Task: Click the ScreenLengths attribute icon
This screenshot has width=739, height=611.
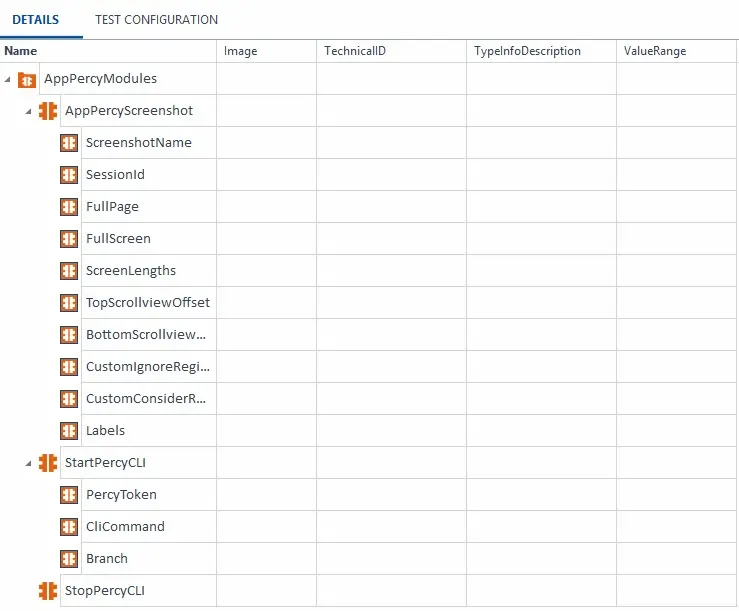Action: [x=69, y=271]
